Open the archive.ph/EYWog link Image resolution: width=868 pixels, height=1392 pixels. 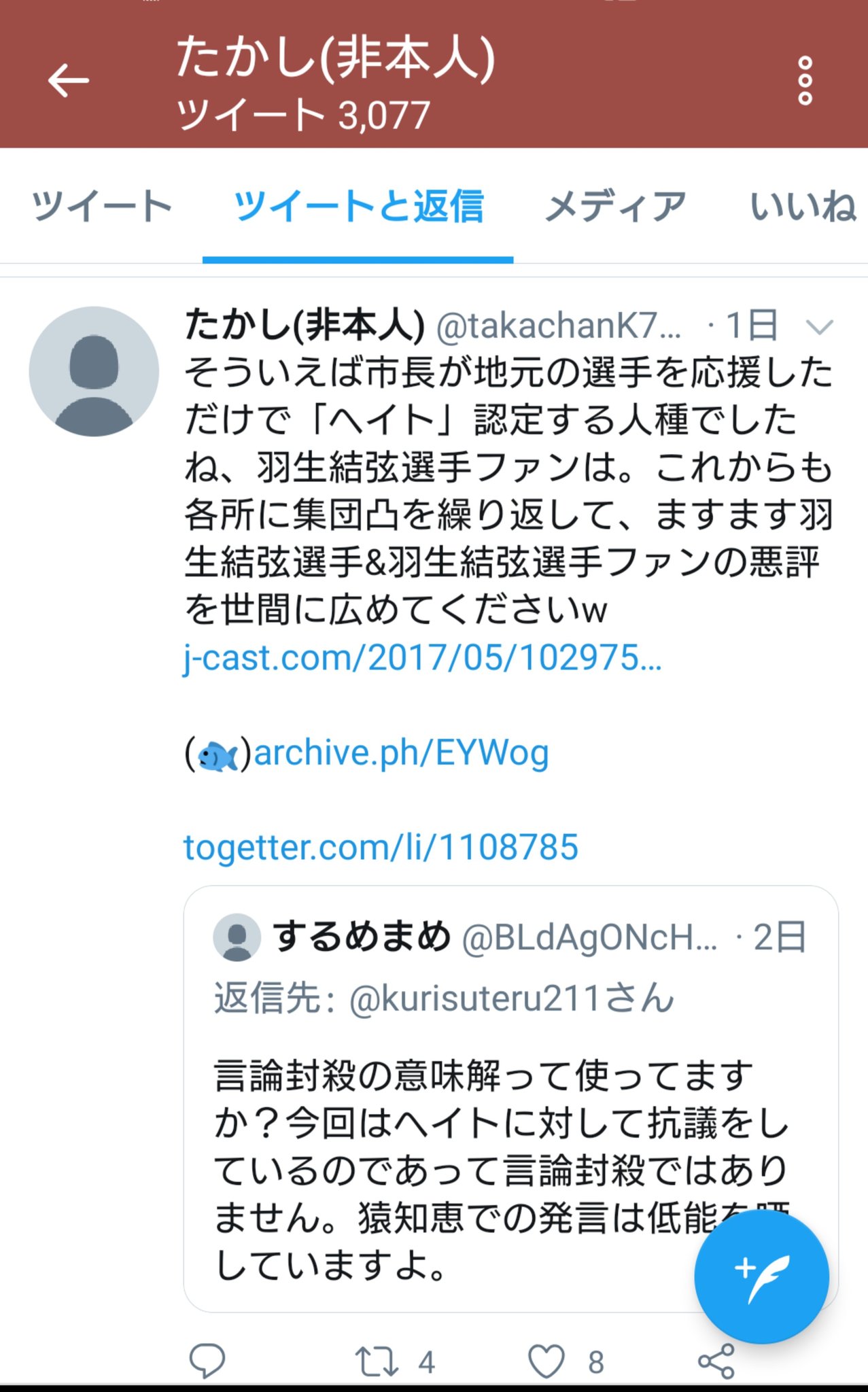(401, 753)
